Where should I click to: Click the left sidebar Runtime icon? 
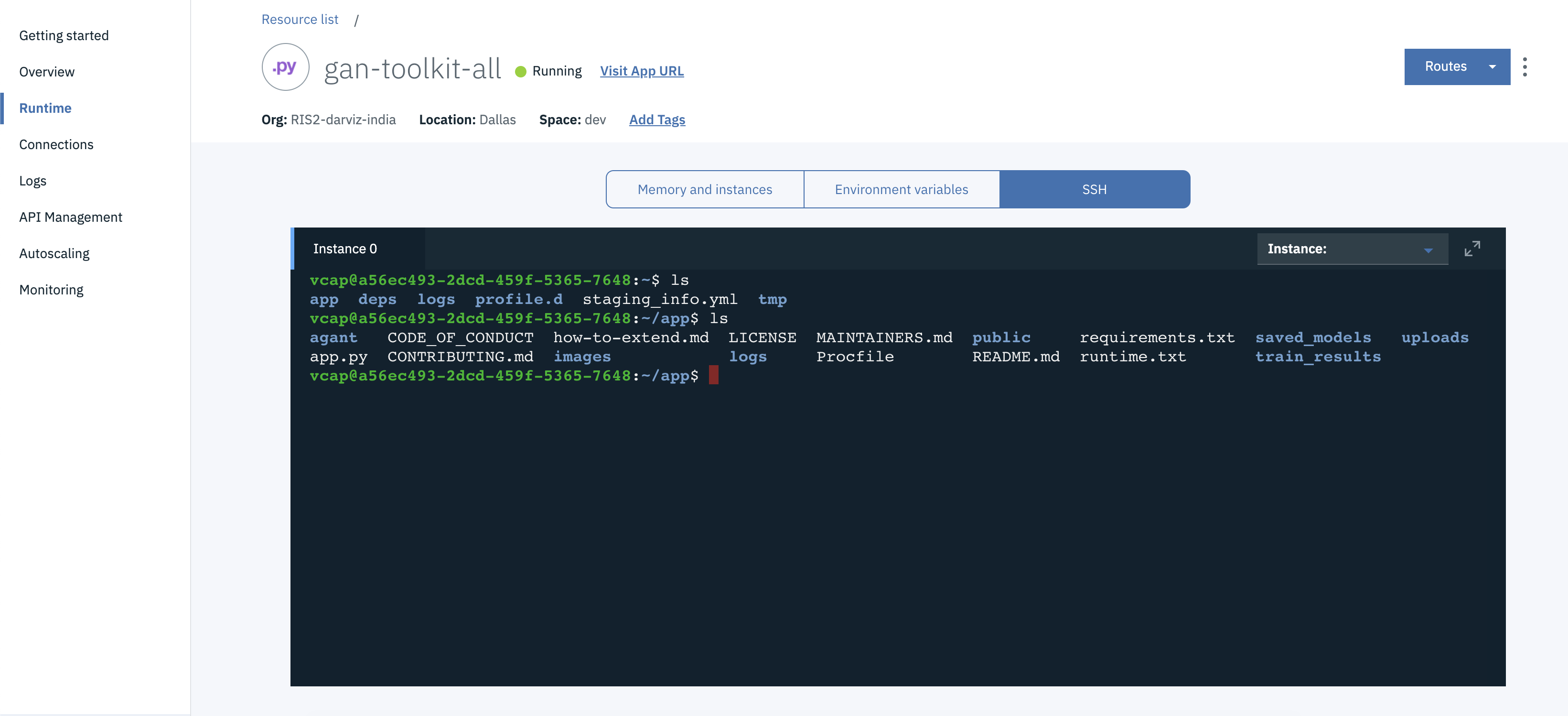45,107
